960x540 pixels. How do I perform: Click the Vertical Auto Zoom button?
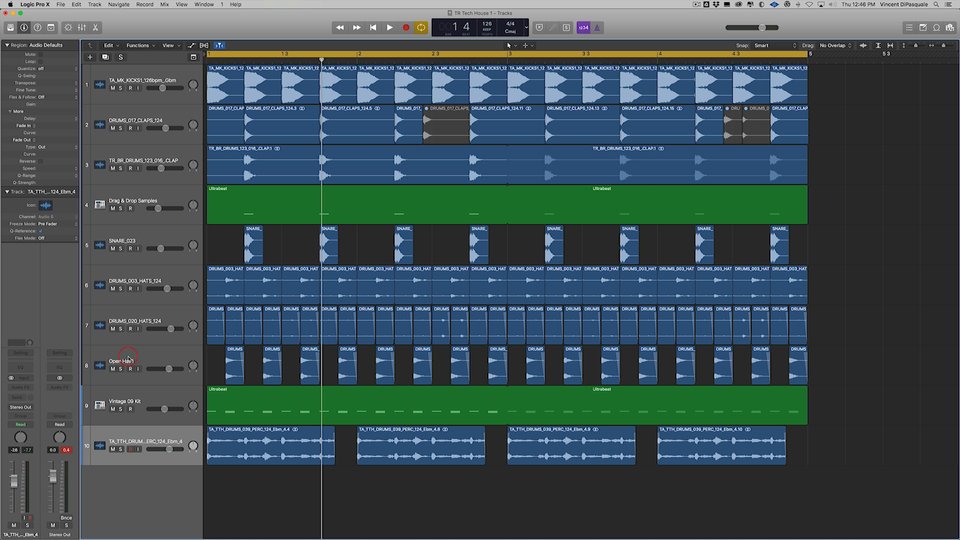tap(878, 45)
